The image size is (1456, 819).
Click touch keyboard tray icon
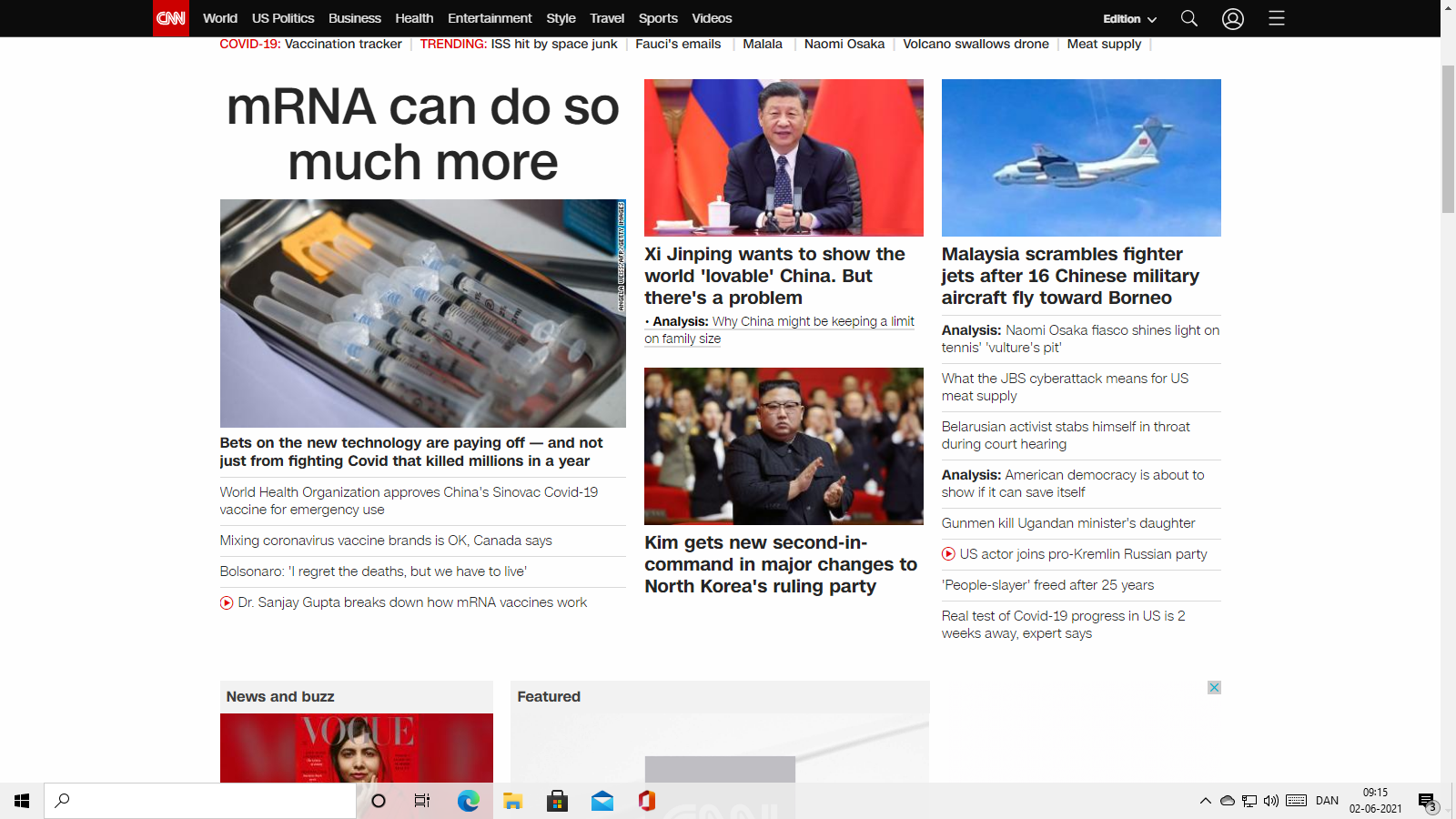(1297, 801)
